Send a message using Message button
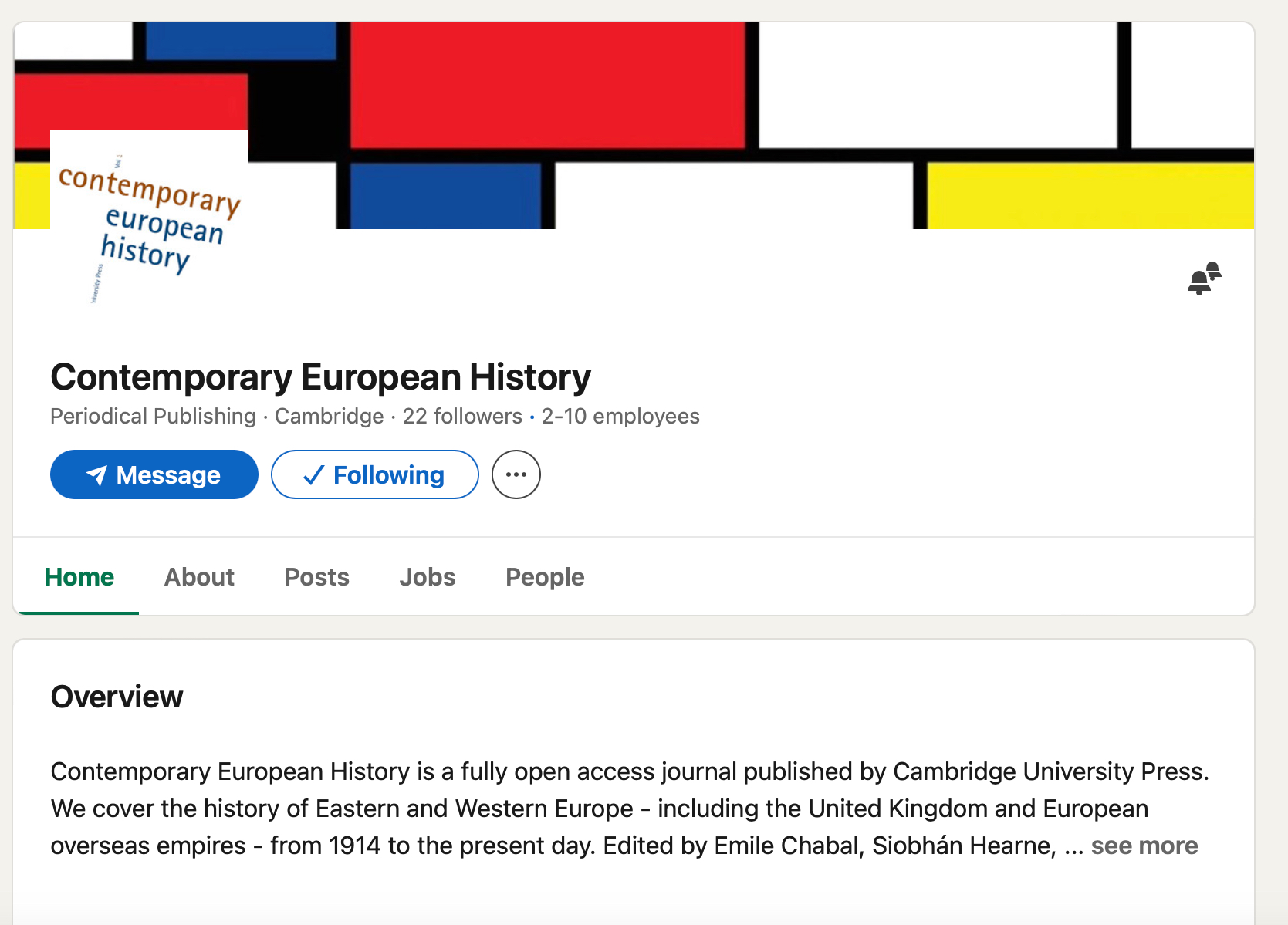 [154, 474]
